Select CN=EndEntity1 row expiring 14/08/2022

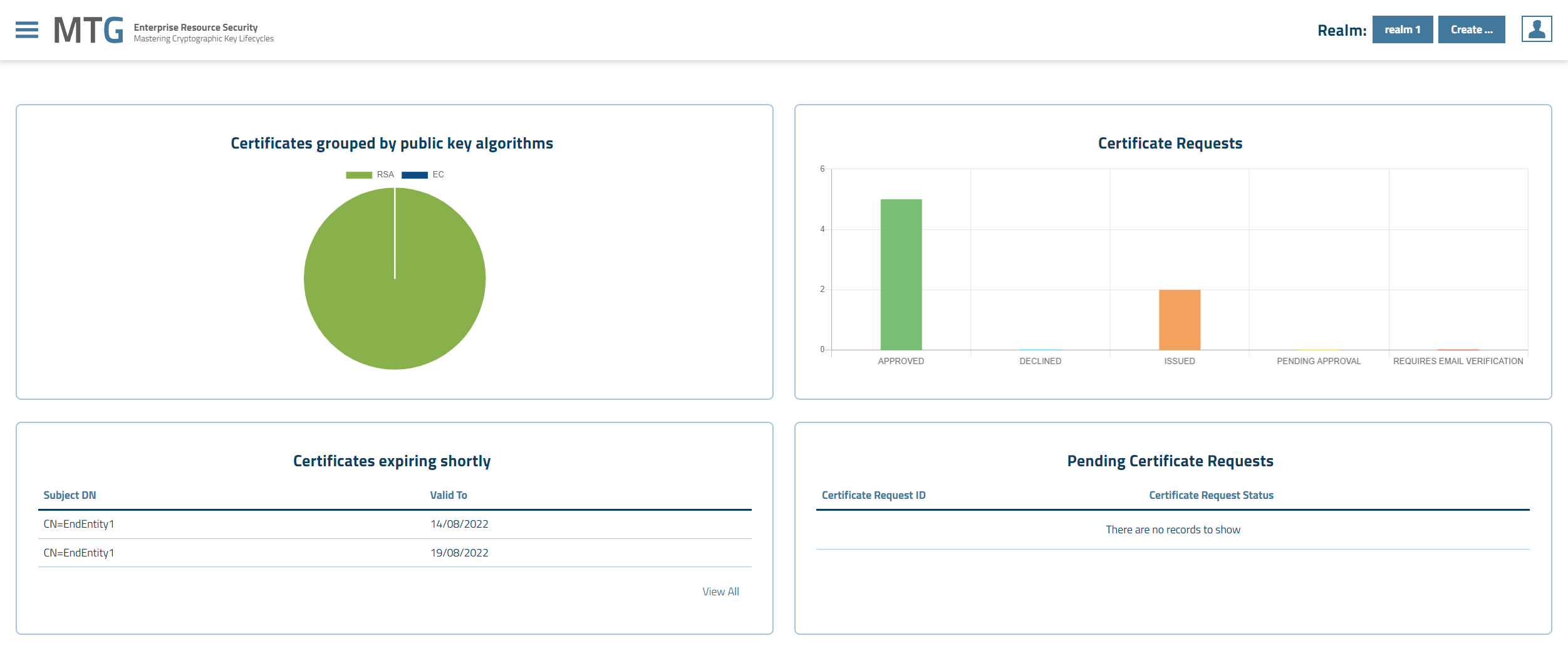click(x=395, y=525)
